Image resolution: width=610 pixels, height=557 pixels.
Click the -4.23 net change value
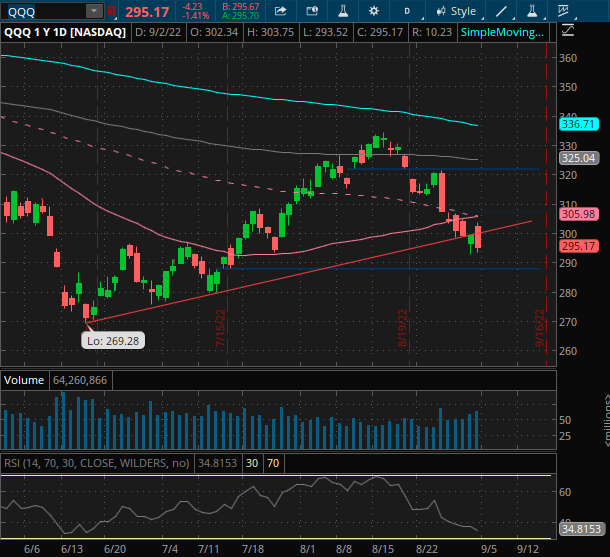coord(192,7)
